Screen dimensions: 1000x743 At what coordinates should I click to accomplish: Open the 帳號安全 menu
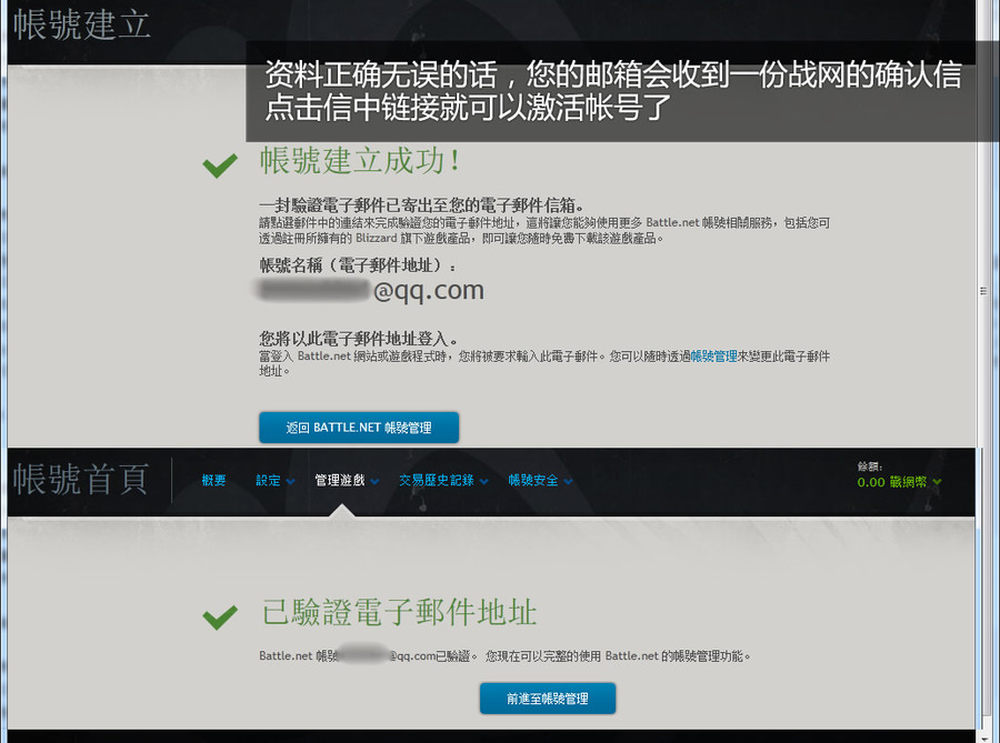(x=540, y=481)
